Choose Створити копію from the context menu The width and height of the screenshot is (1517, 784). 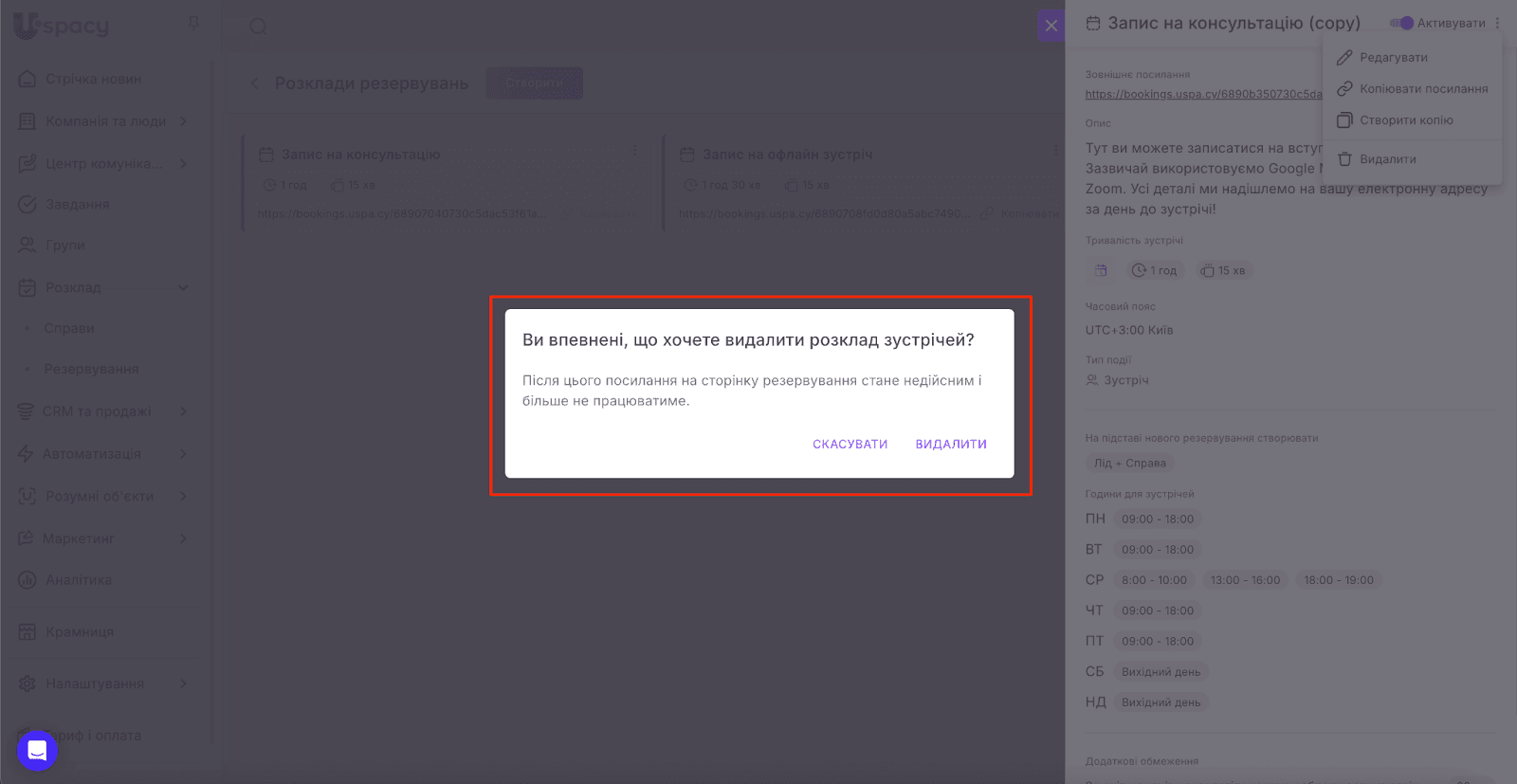click(1412, 120)
